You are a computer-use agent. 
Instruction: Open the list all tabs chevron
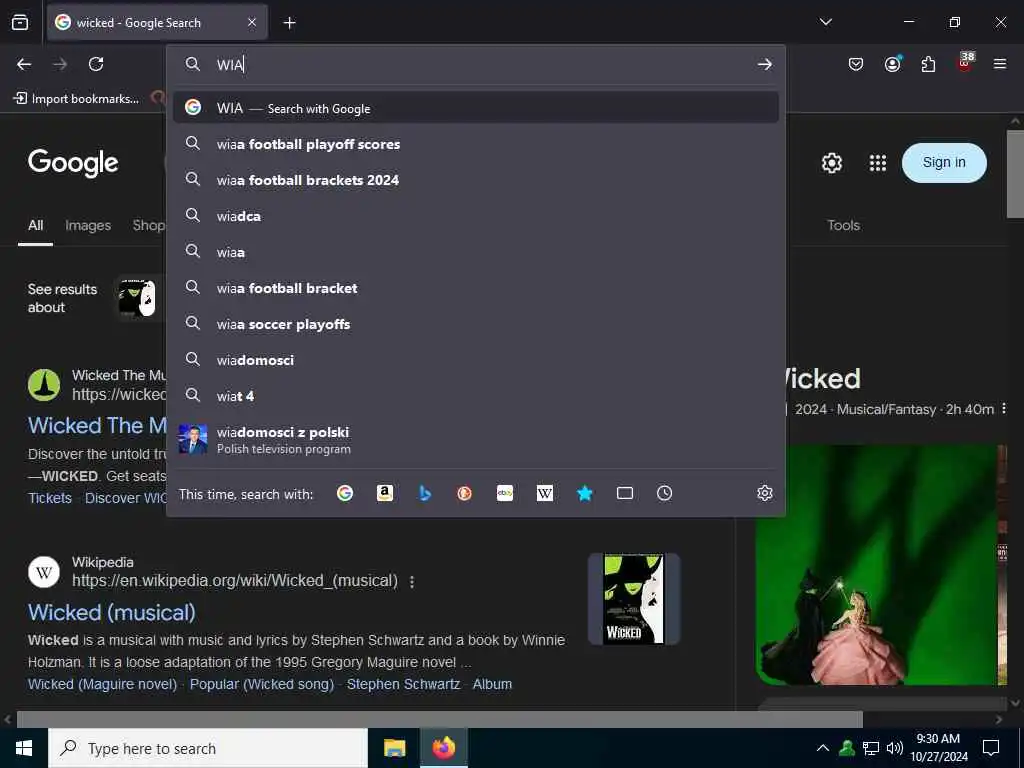(x=825, y=22)
